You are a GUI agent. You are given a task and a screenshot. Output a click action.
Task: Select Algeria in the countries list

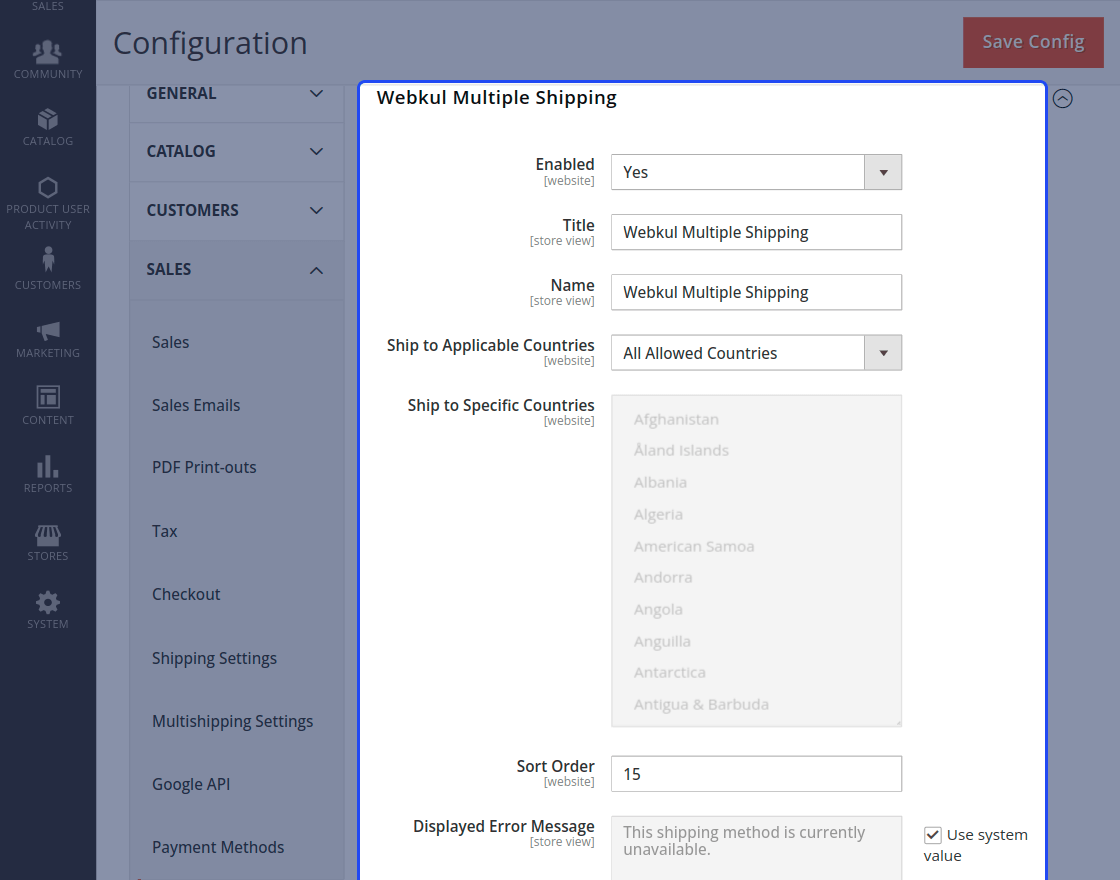658,514
